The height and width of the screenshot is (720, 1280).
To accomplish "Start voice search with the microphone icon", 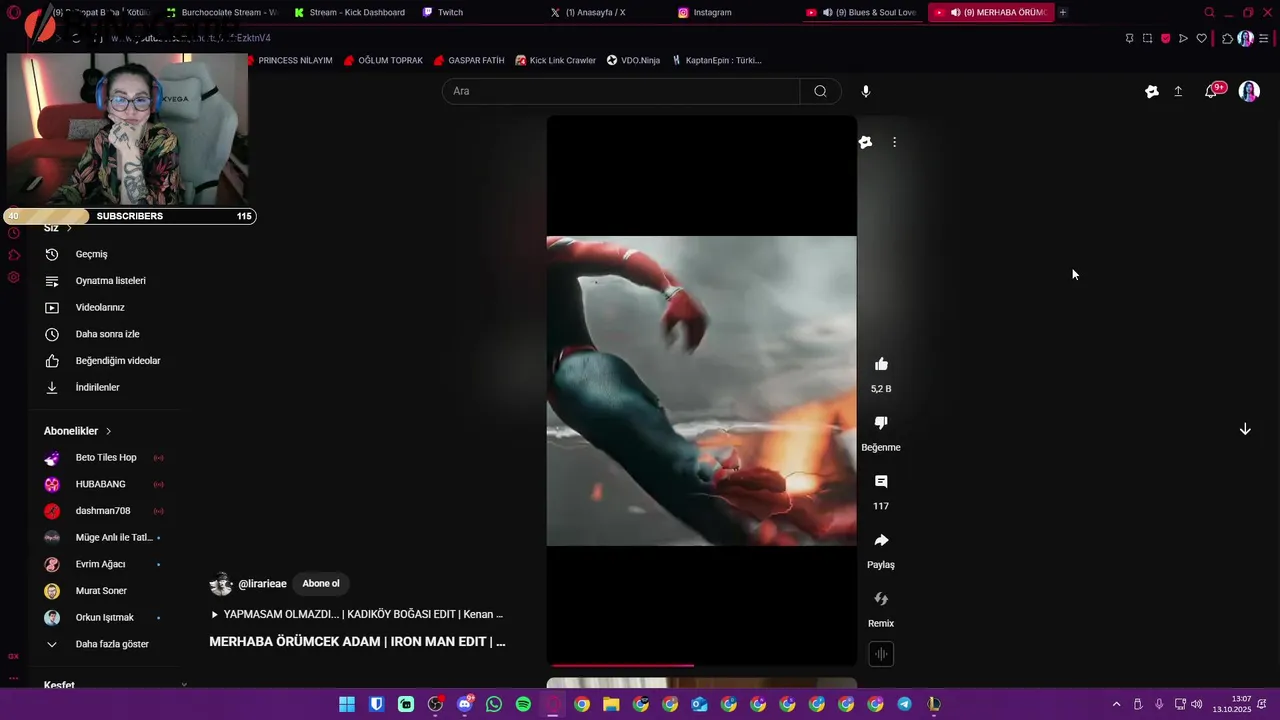I will [866, 91].
